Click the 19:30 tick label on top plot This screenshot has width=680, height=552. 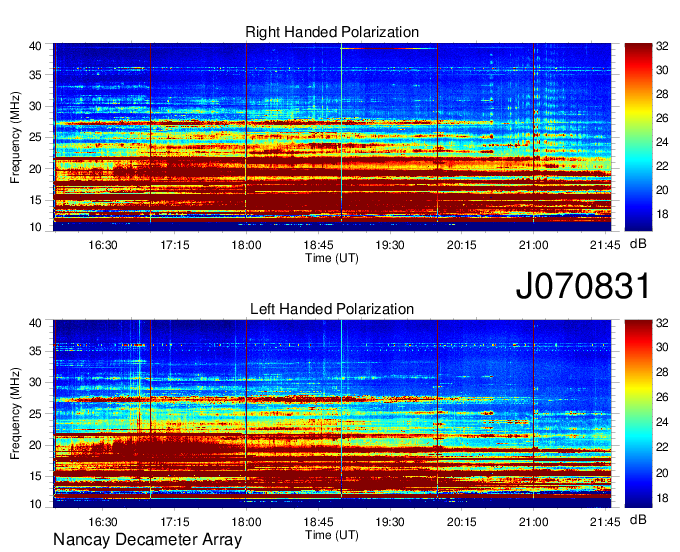point(390,245)
